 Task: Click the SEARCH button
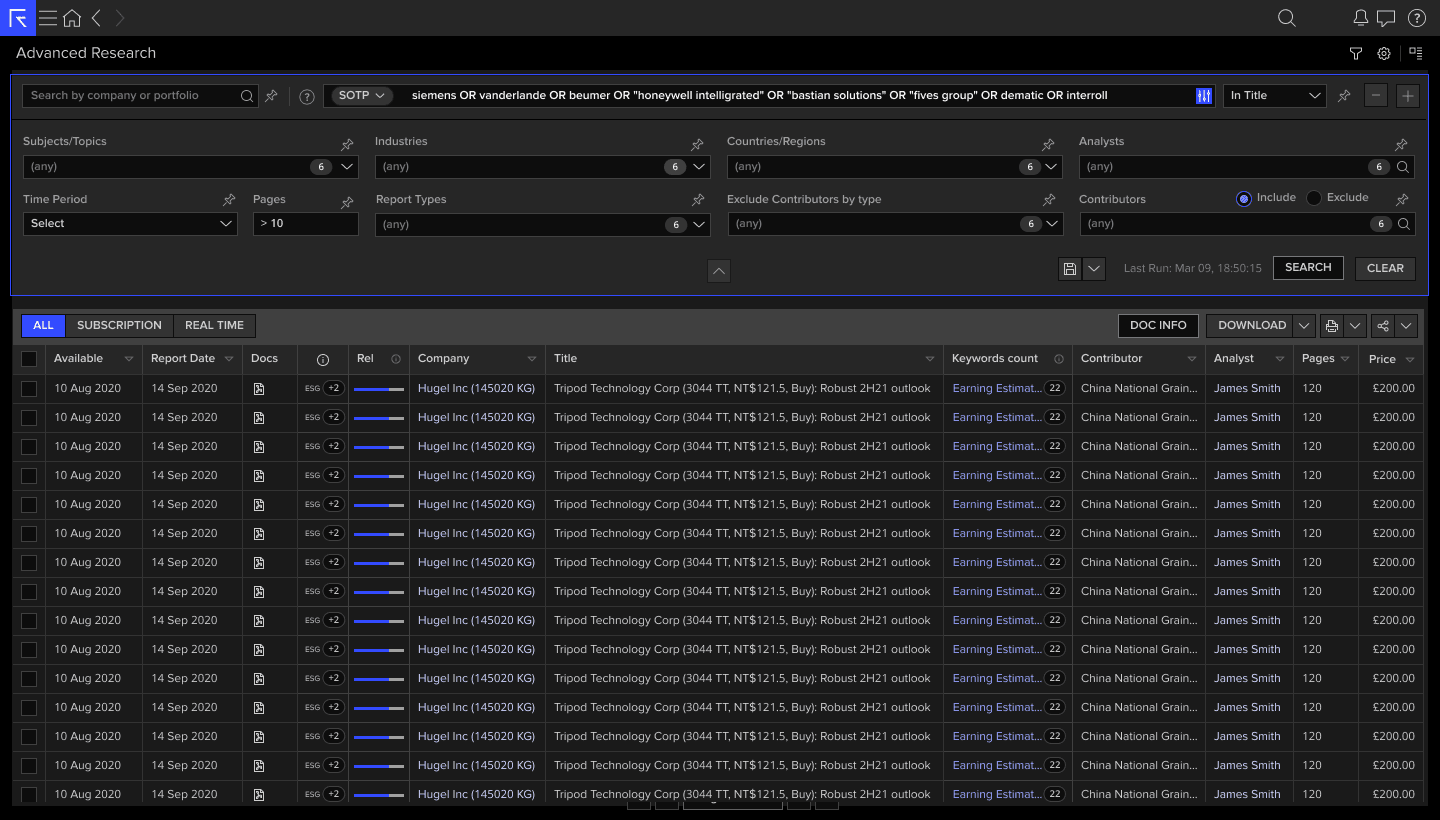(1308, 268)
